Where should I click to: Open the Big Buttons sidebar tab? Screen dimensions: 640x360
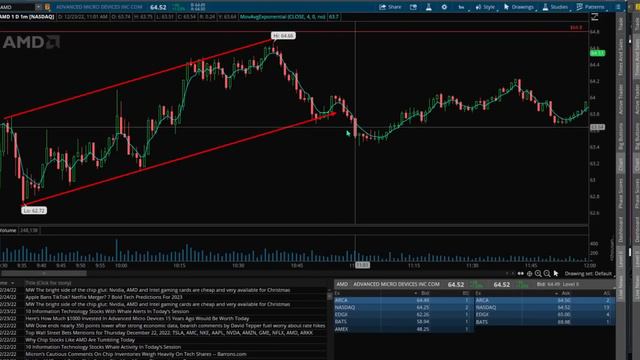point(621,136)
